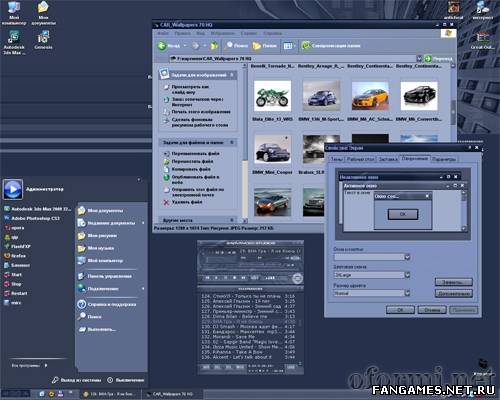Viewport: 500px width, 400px height.
Task: Open My Documents in the Start menu
Action: [101, 211]
